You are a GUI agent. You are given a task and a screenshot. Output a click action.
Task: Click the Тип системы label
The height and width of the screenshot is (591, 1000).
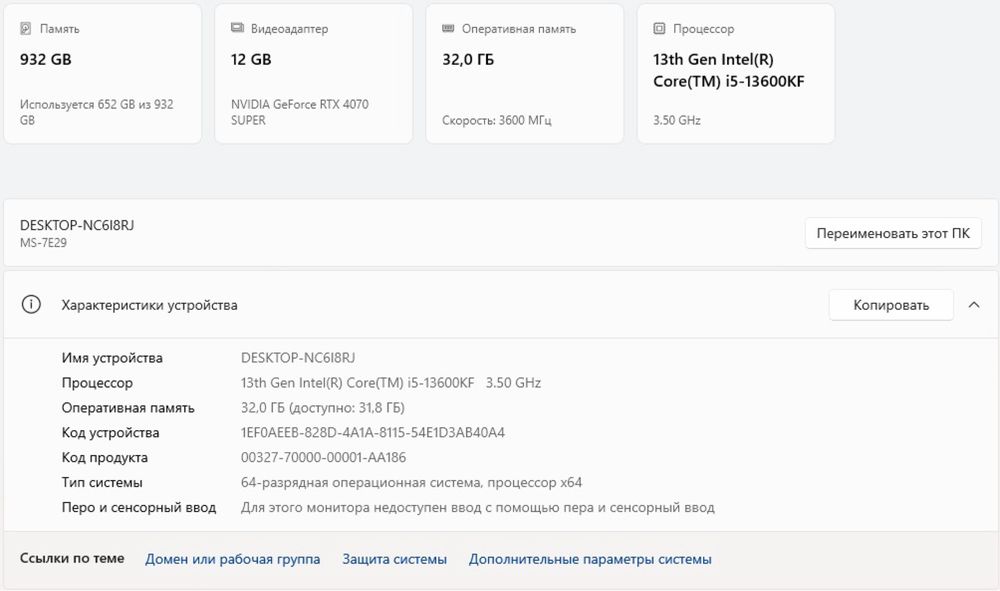(x=102, y=483)
